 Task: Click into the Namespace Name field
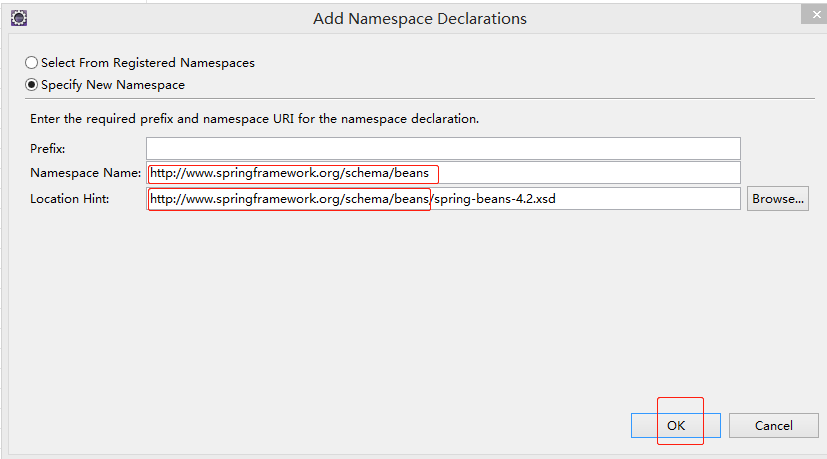click(444, 173)
